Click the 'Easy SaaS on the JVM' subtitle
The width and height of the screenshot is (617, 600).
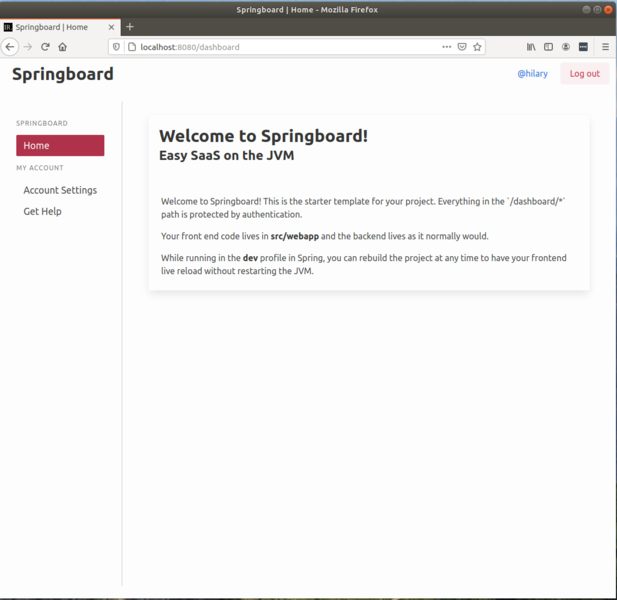[x=227, y=155]
